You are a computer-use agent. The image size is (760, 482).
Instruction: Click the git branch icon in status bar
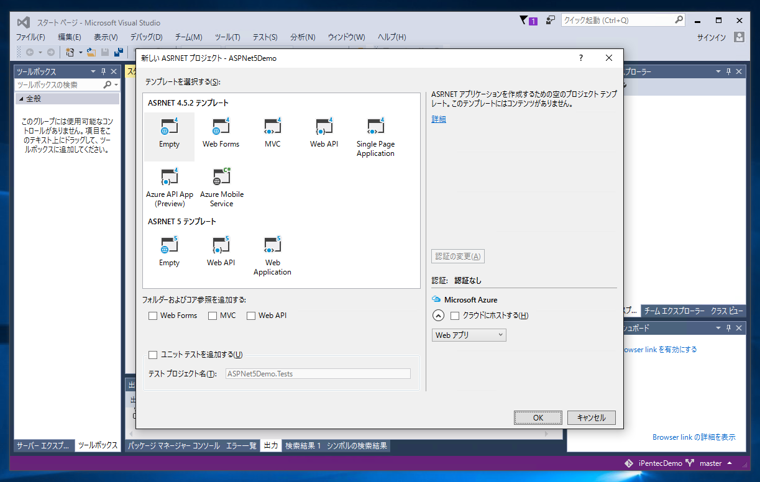tap(690, 463)
